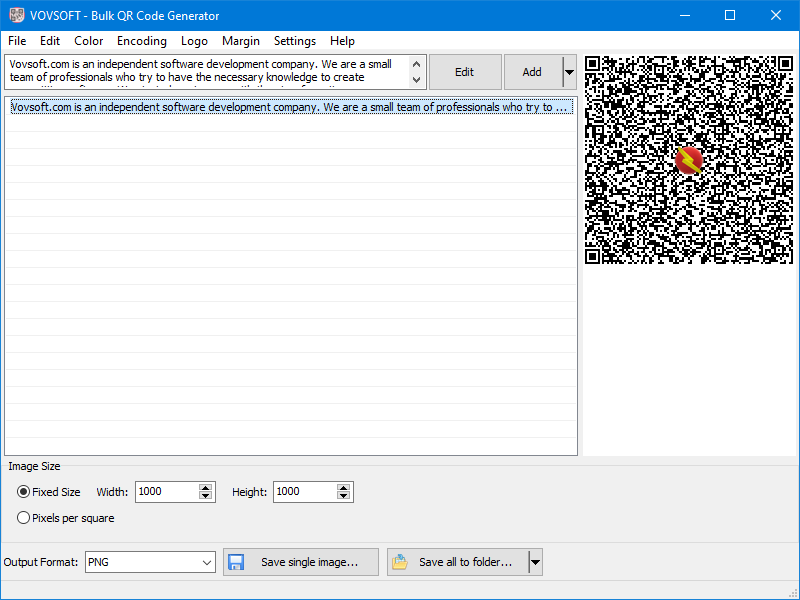This screenshot has height=600, width=800.
Task: Open the dropdown arrow next to Add
Action: point(568,71)
